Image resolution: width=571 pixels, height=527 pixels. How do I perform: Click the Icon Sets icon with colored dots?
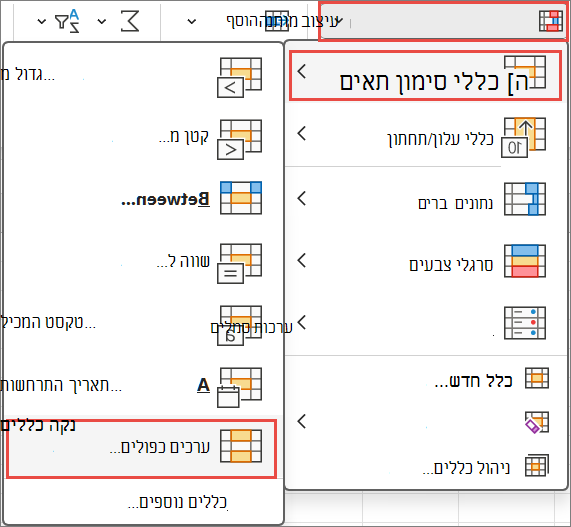pyautogui.click(x=525, y=323)
